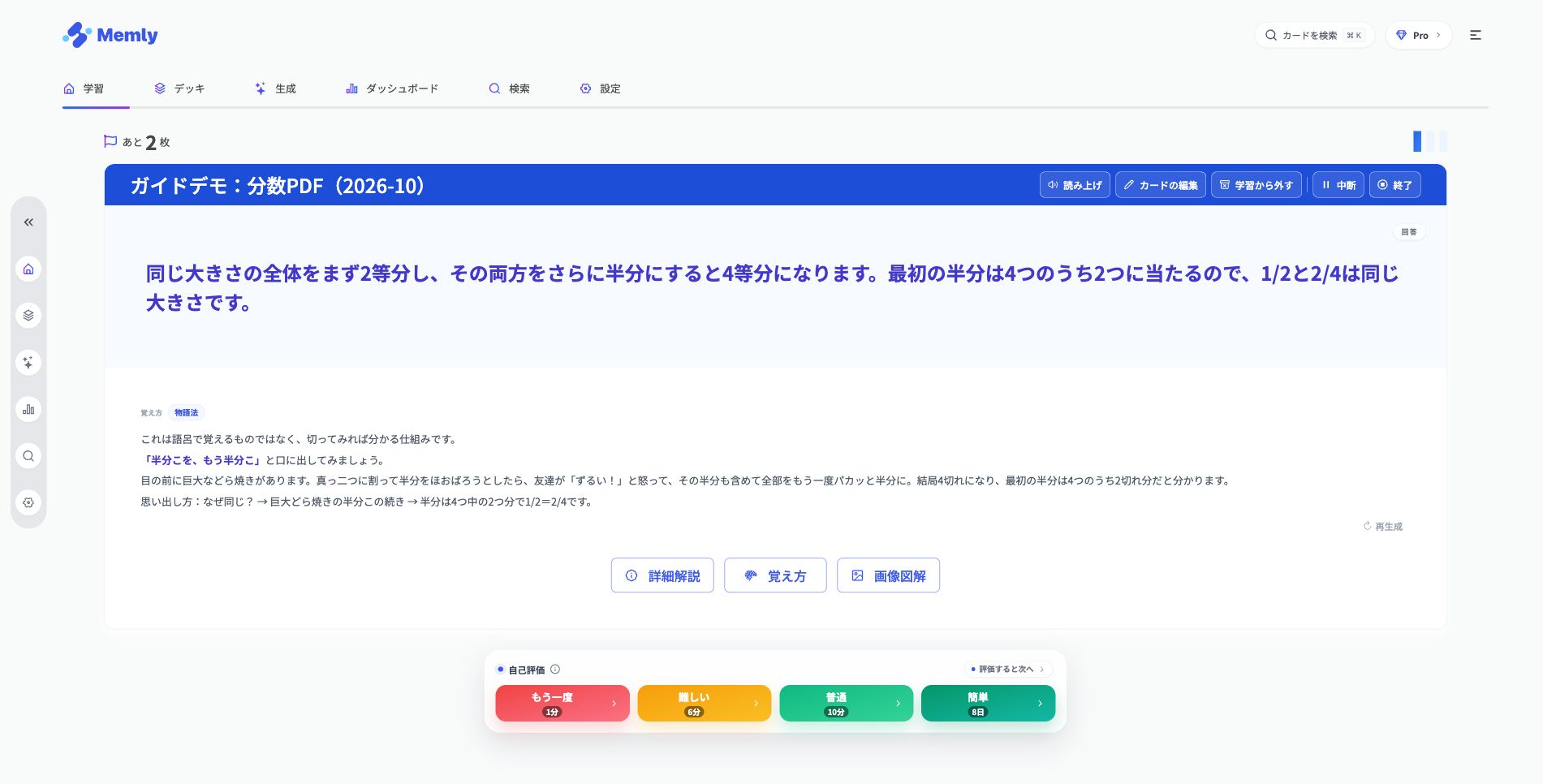Screen dimensions: 1543x784
Task: Open カードの編集 to edit the card
Action: 1161,185
